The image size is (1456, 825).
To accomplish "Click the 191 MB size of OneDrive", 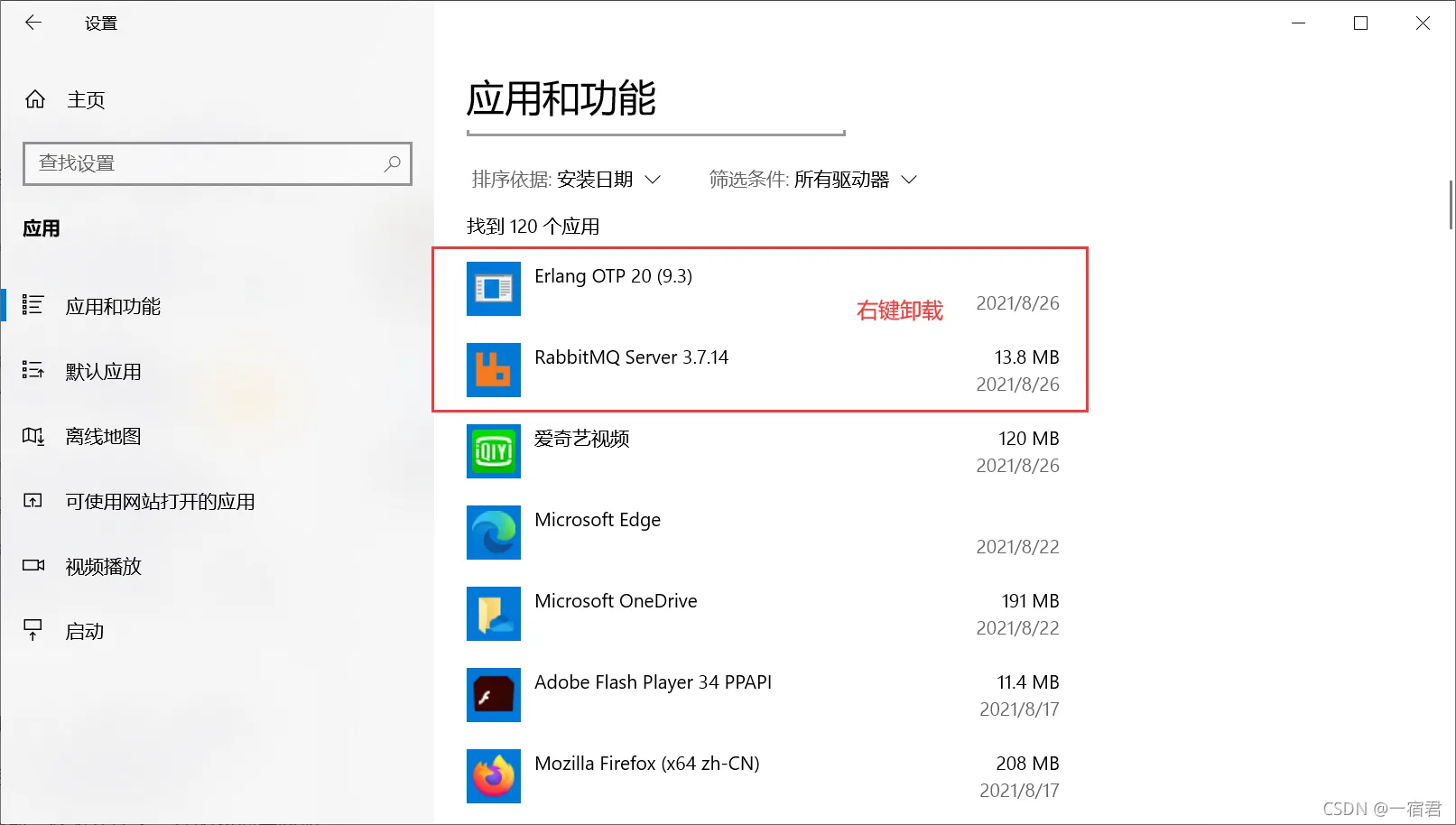I will click(1030, 601).
